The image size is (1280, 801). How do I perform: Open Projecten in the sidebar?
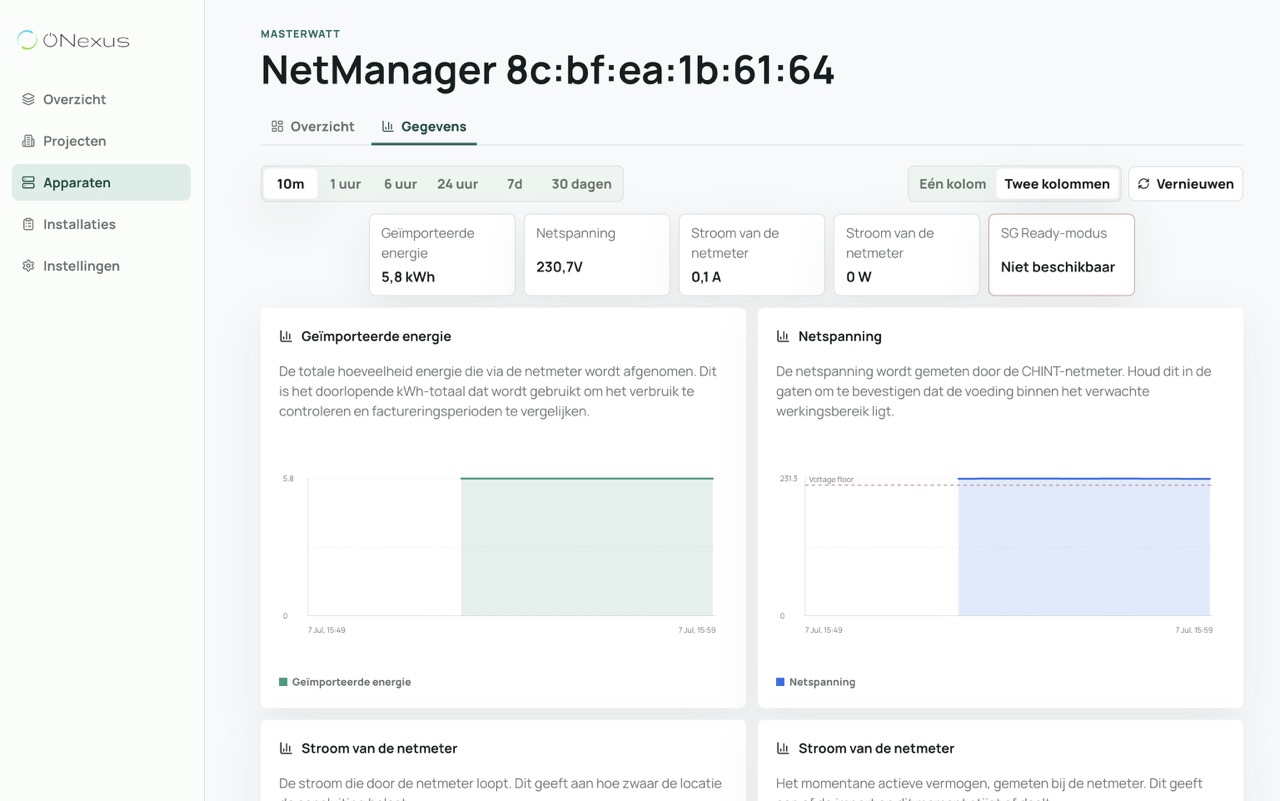click(x=101, y=141)
